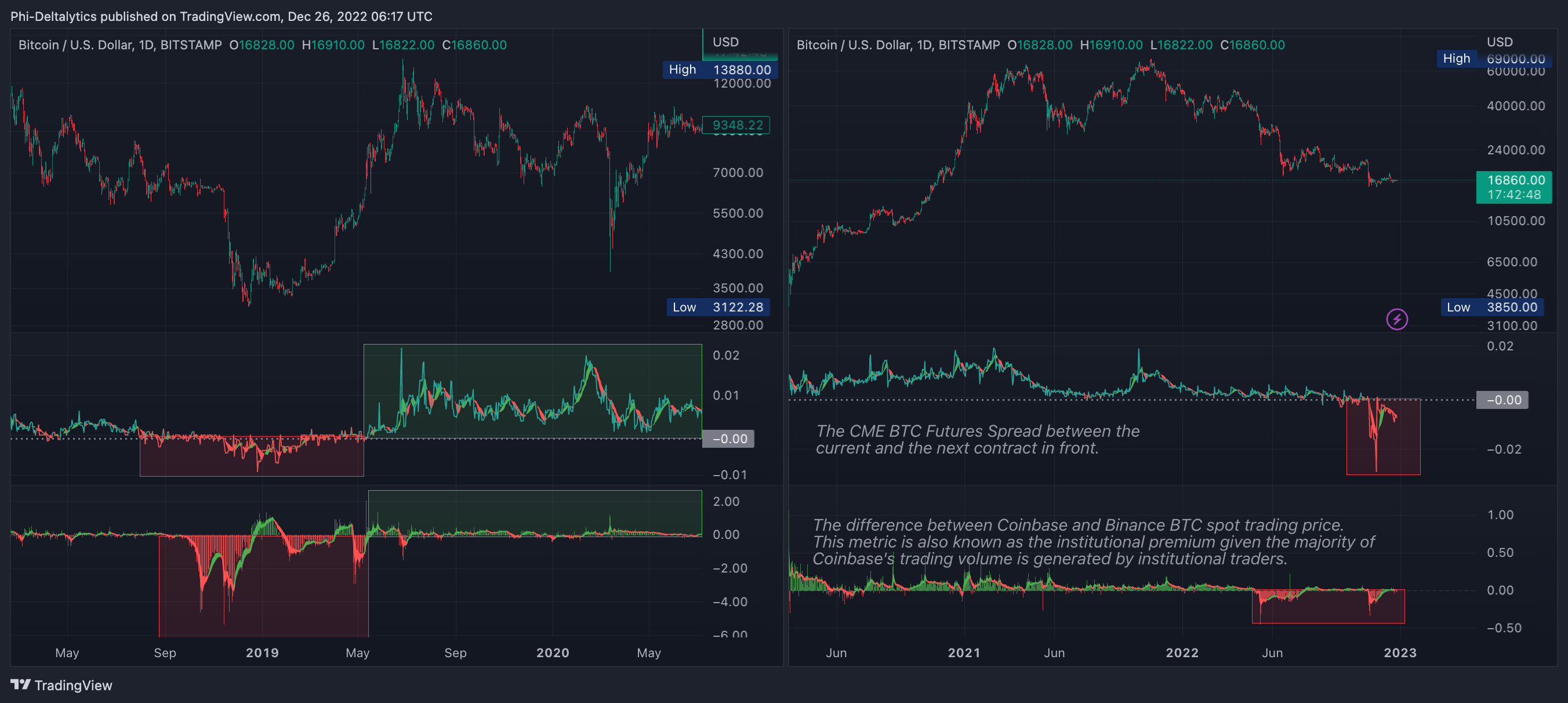This screenshot has height=703, width=1568.
Task: Open the USD currency selector on right chart
Action: [x=1499, y=42]
